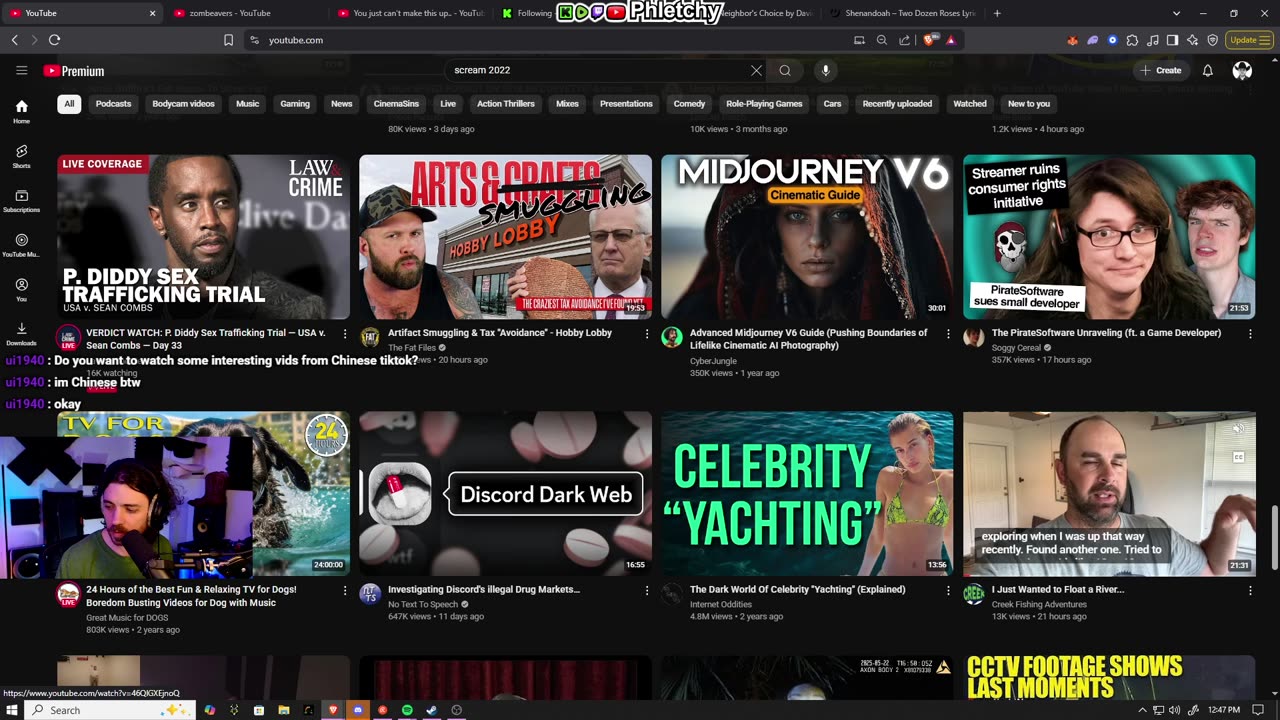Select the Gaming filter chip

pyautogui.click(x=295, y=104)
